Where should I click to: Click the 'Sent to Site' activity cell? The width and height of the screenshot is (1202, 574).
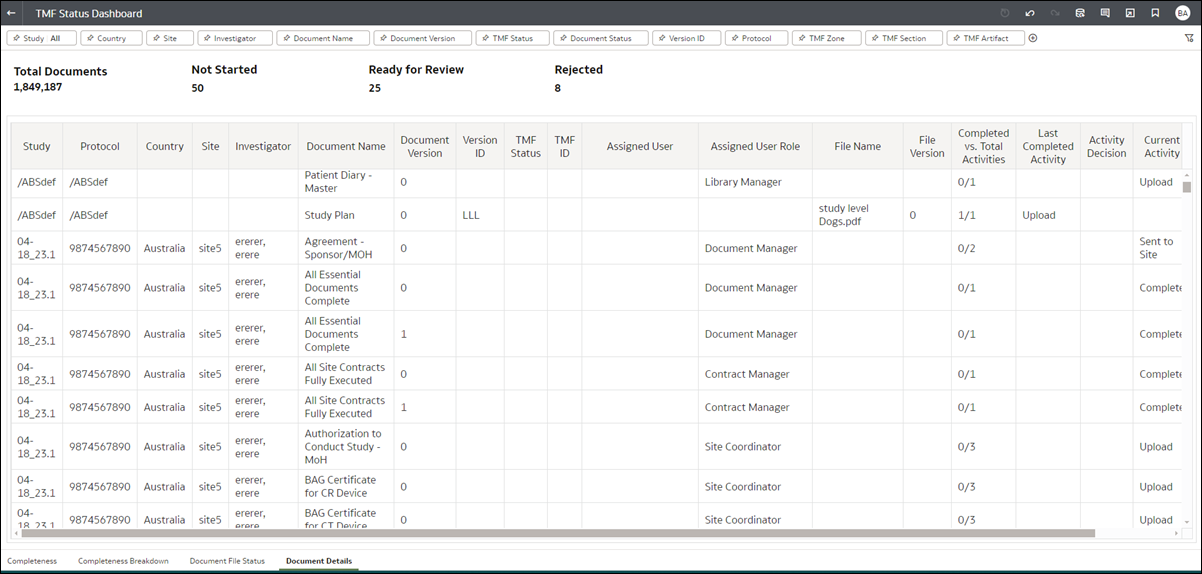1157,248
